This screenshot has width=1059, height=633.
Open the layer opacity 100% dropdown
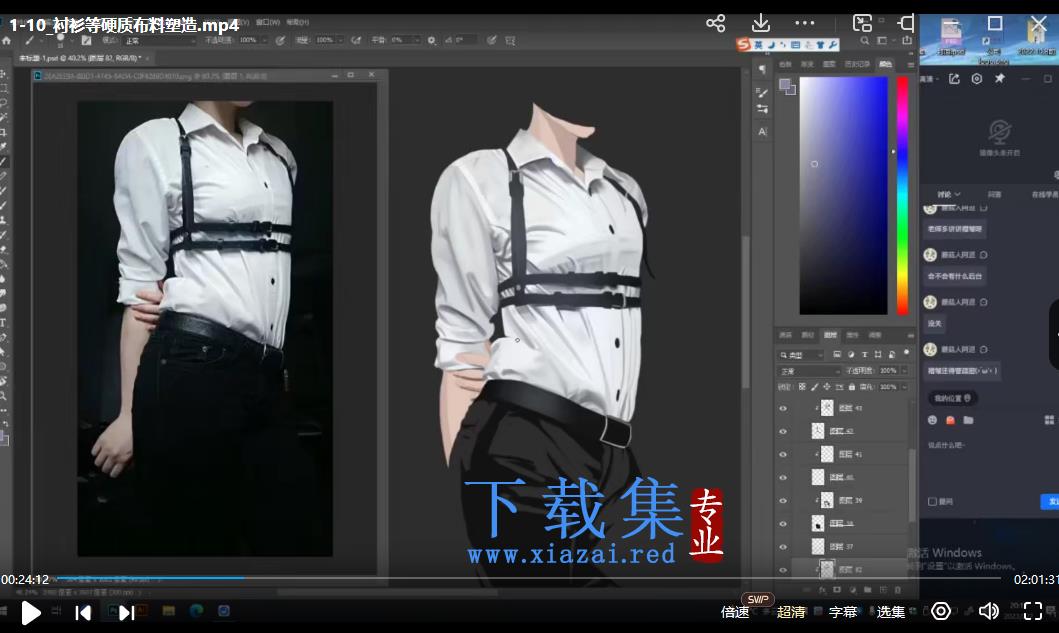click(x=904, y=371)
